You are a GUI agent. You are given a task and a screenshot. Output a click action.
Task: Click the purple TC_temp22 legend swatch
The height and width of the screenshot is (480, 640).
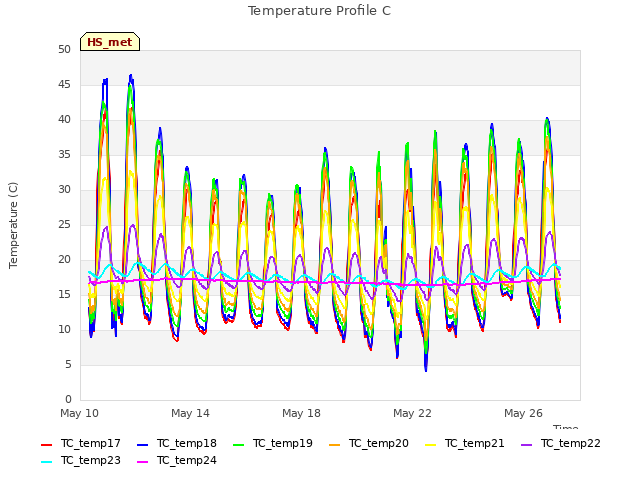point(527,444)
